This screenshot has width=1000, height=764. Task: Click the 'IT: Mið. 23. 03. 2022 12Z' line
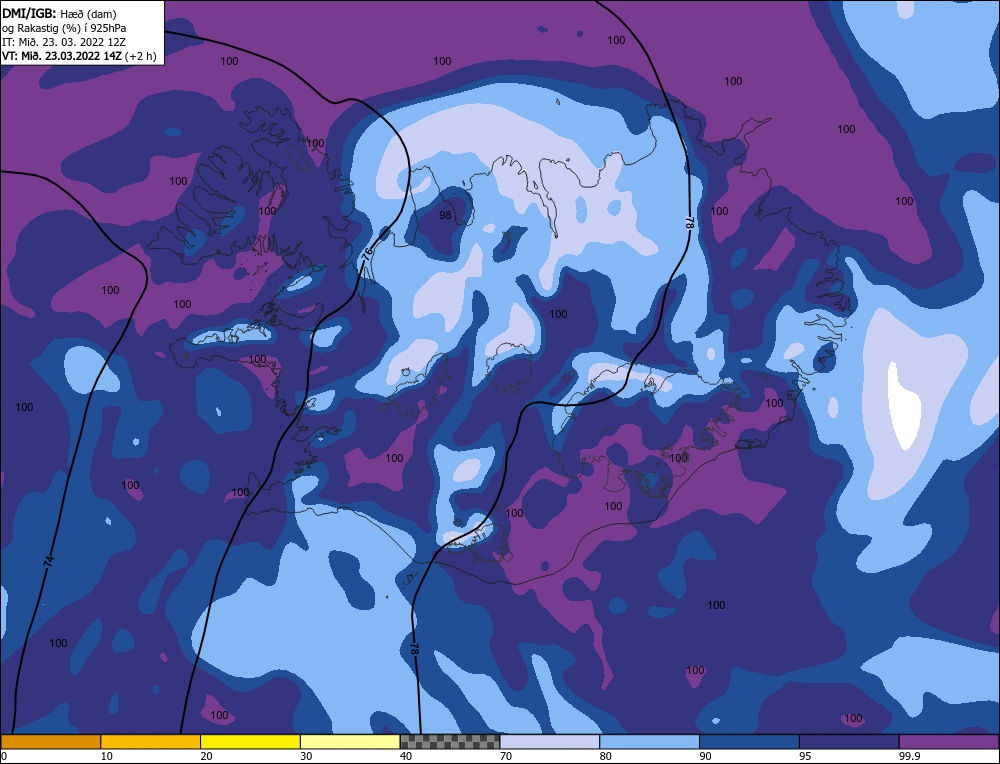coord(64,41)
